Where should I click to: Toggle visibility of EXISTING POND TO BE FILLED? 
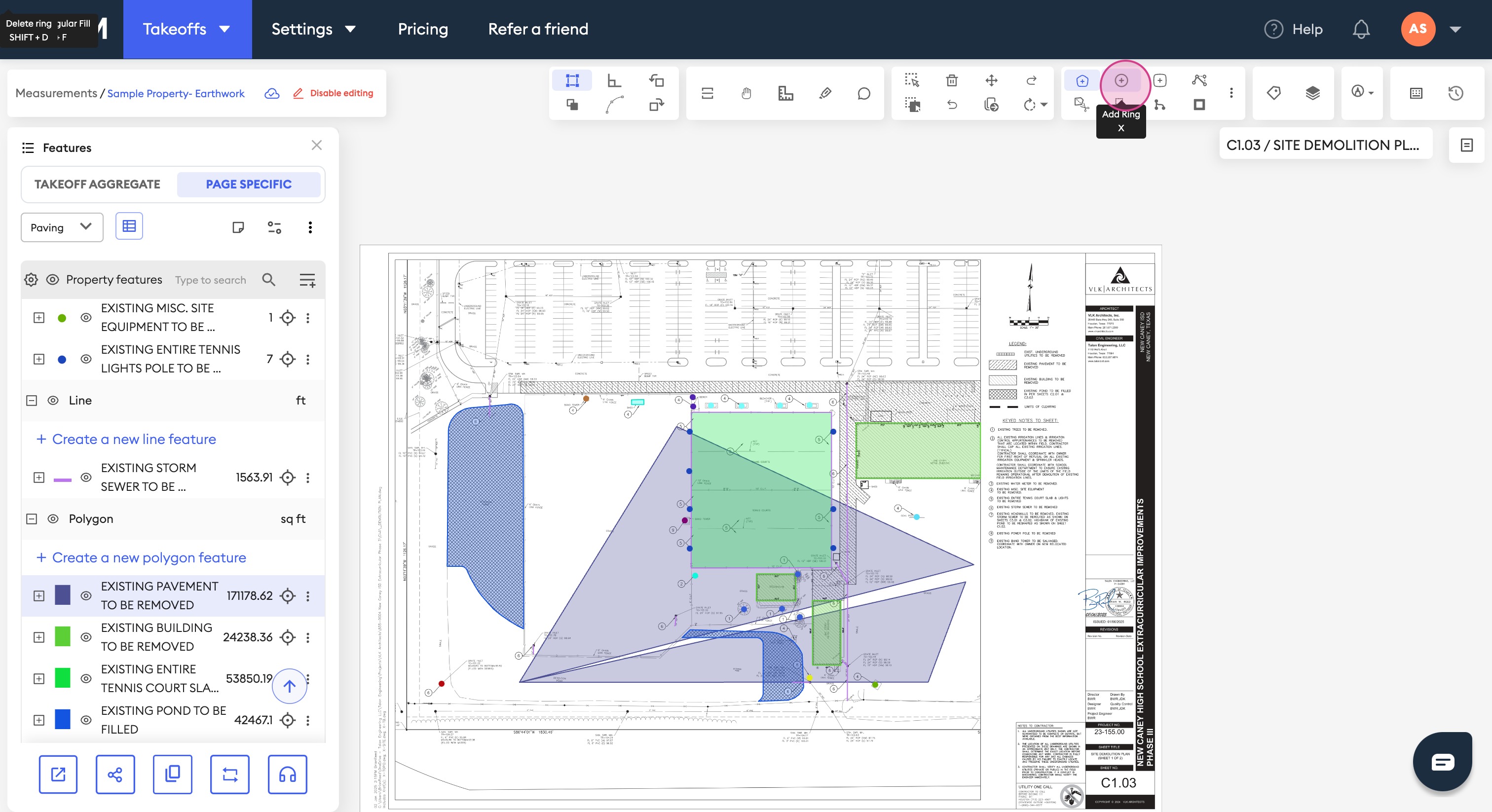86,720
